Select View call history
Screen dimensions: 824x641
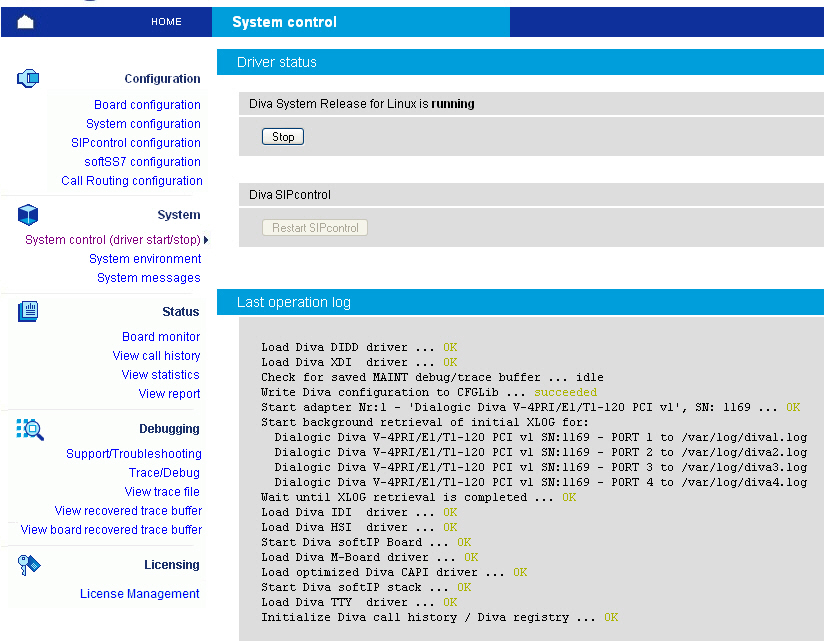click(x=156, y=356)
